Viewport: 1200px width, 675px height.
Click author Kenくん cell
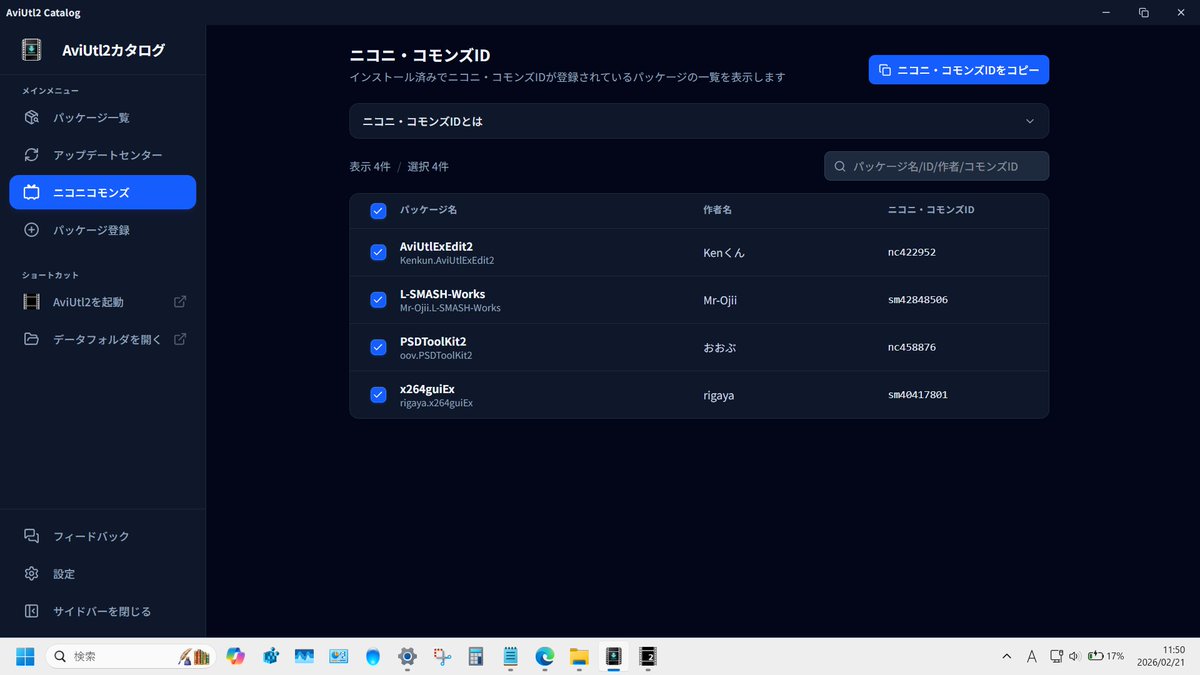point(724,253)
